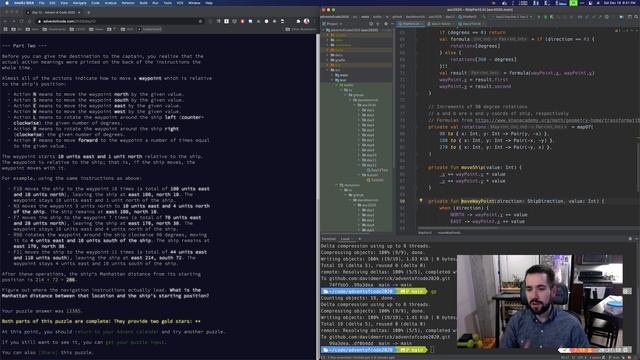Select Day12Test file in project tree
The image size is (640, 360).
tap(378, 170)
